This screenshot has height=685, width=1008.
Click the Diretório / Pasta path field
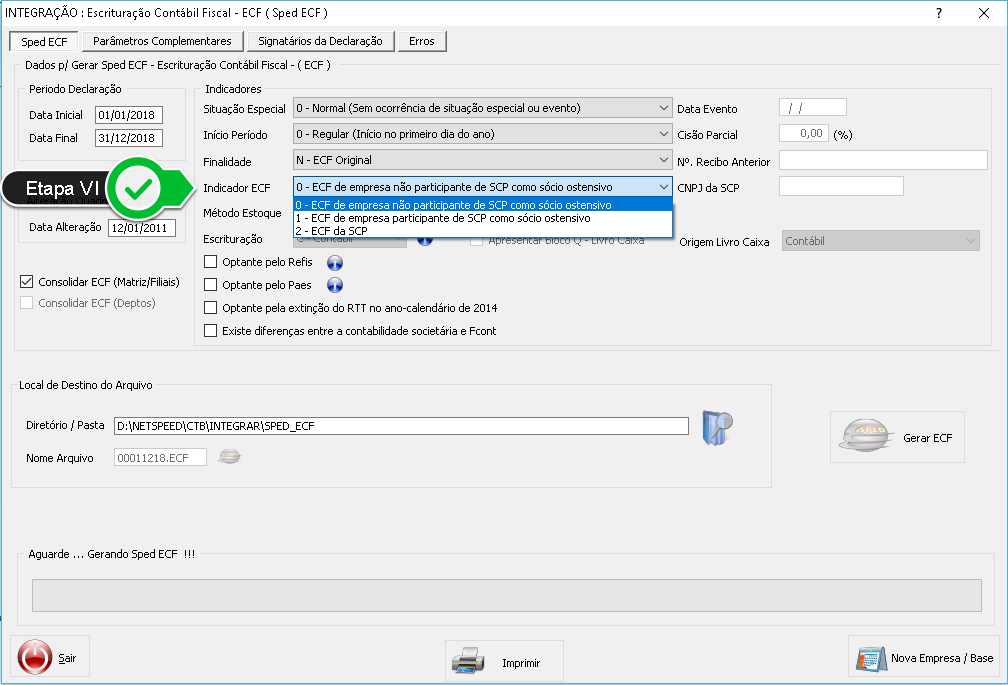(x=400, y=426)
